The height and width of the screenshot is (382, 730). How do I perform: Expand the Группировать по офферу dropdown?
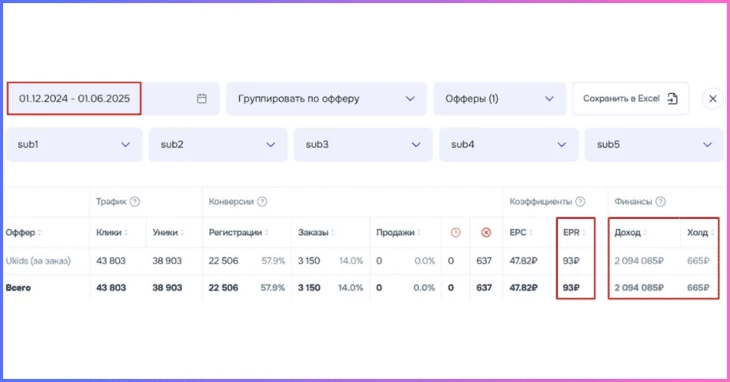click(x=326, y=99)
